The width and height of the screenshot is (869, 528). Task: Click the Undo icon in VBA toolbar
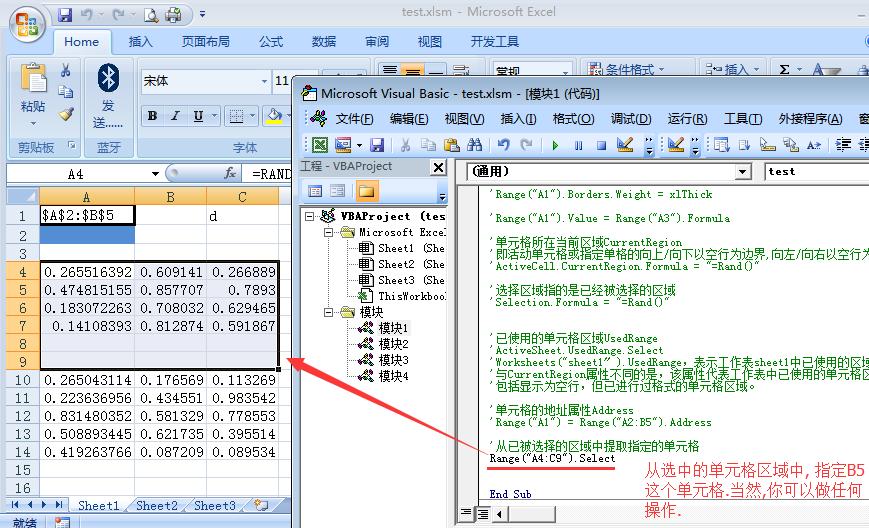(503, 145)
